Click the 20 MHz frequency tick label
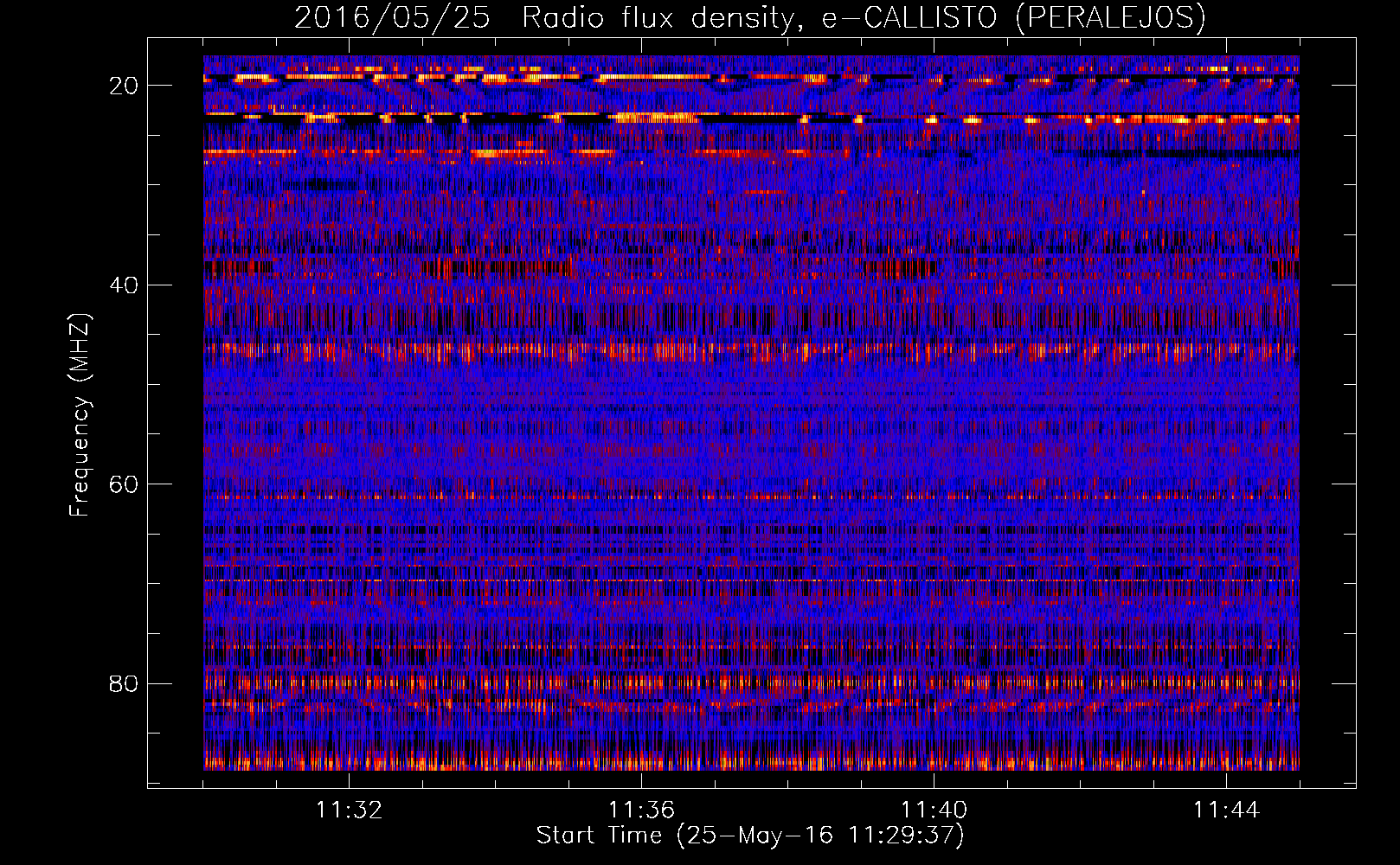Image resolution: width=1400 pixels, height=865 pixels. tap(125, 86)
